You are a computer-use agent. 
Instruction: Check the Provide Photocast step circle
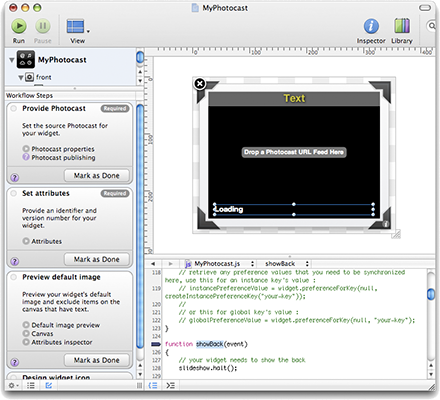pos(14,109)
